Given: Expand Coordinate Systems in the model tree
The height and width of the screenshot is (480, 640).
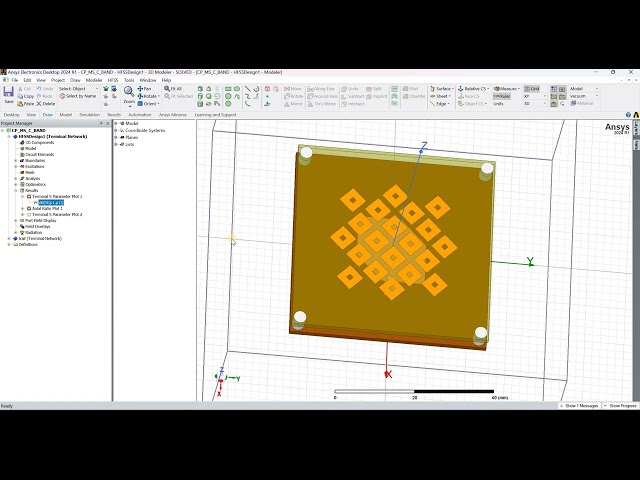Looking at the screenshot, I should 116,131.
